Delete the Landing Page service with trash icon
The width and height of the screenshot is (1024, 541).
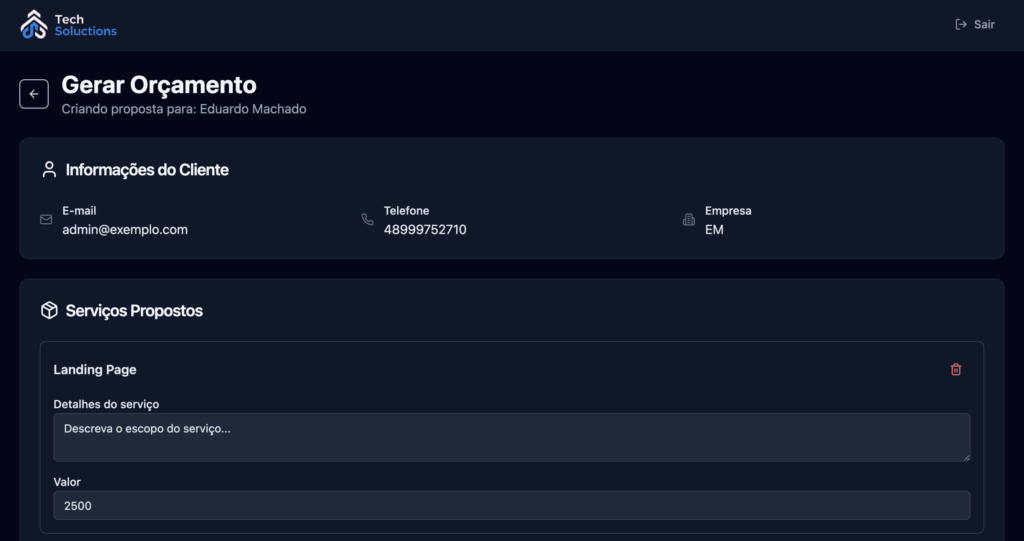(x=955, y=370)
